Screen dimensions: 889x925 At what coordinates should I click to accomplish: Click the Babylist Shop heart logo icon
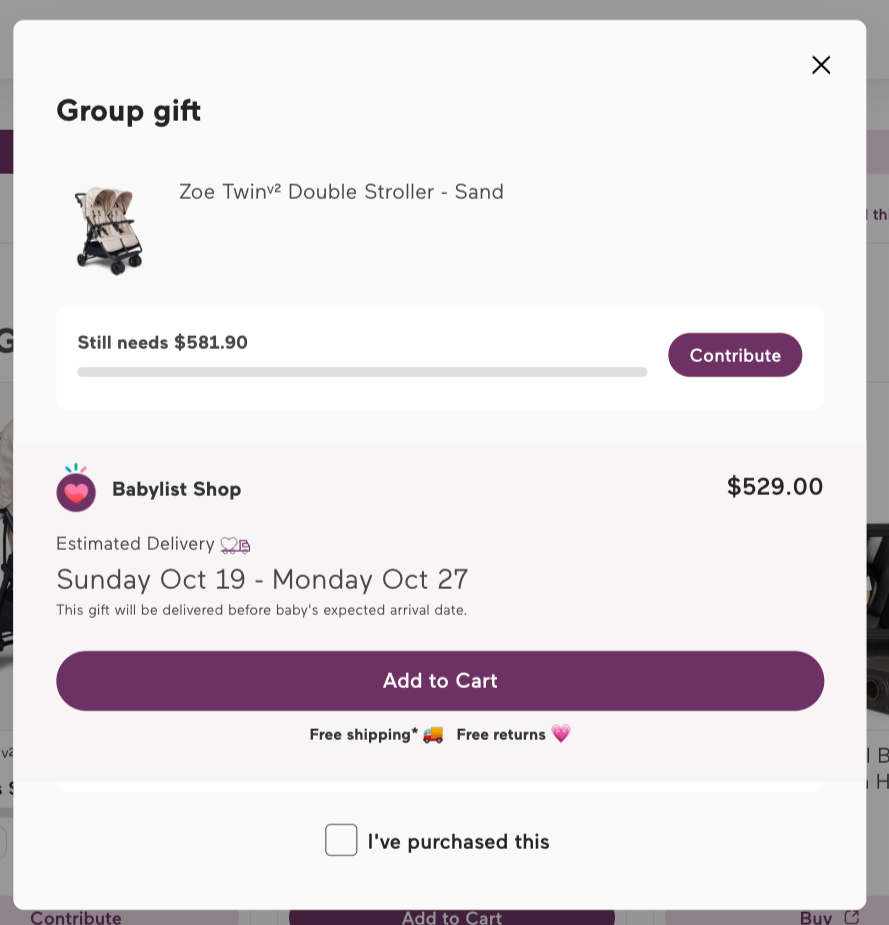pos(76,489)
